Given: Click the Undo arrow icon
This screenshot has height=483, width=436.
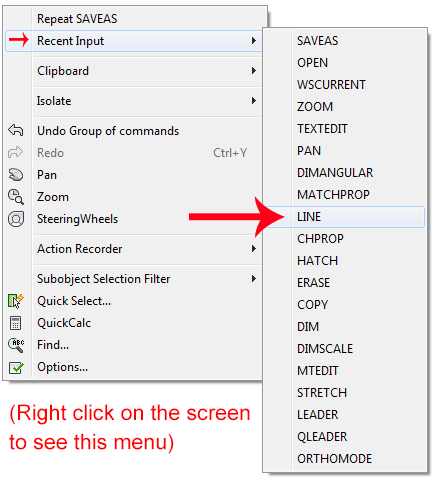Looking at the screenshot, I should point(16,130).
